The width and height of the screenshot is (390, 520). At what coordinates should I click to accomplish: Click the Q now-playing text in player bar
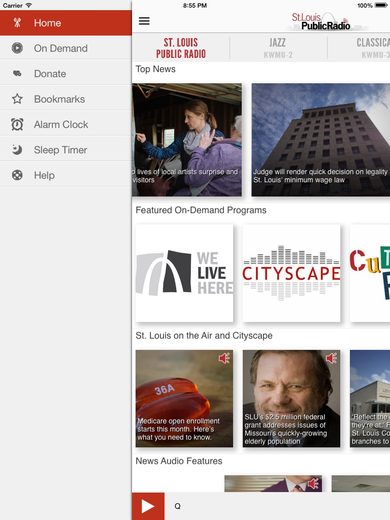[177, 506]
